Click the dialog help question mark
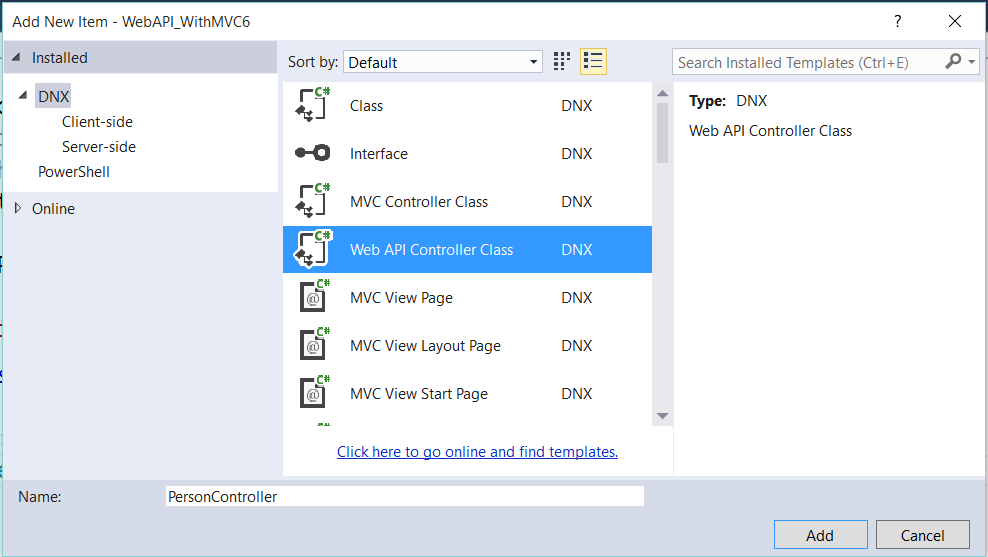The image size is (988, 557). click(897, 21)
